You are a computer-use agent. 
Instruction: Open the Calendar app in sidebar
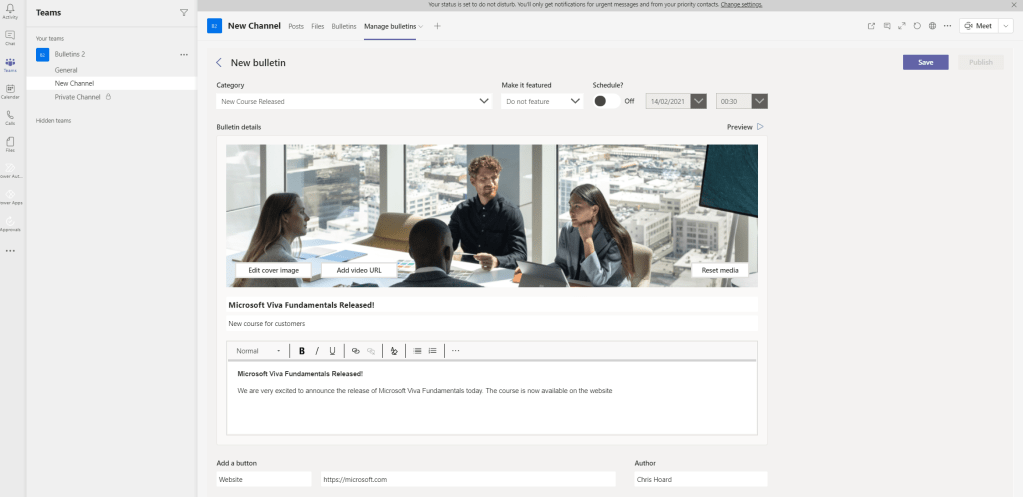[10, 91]
